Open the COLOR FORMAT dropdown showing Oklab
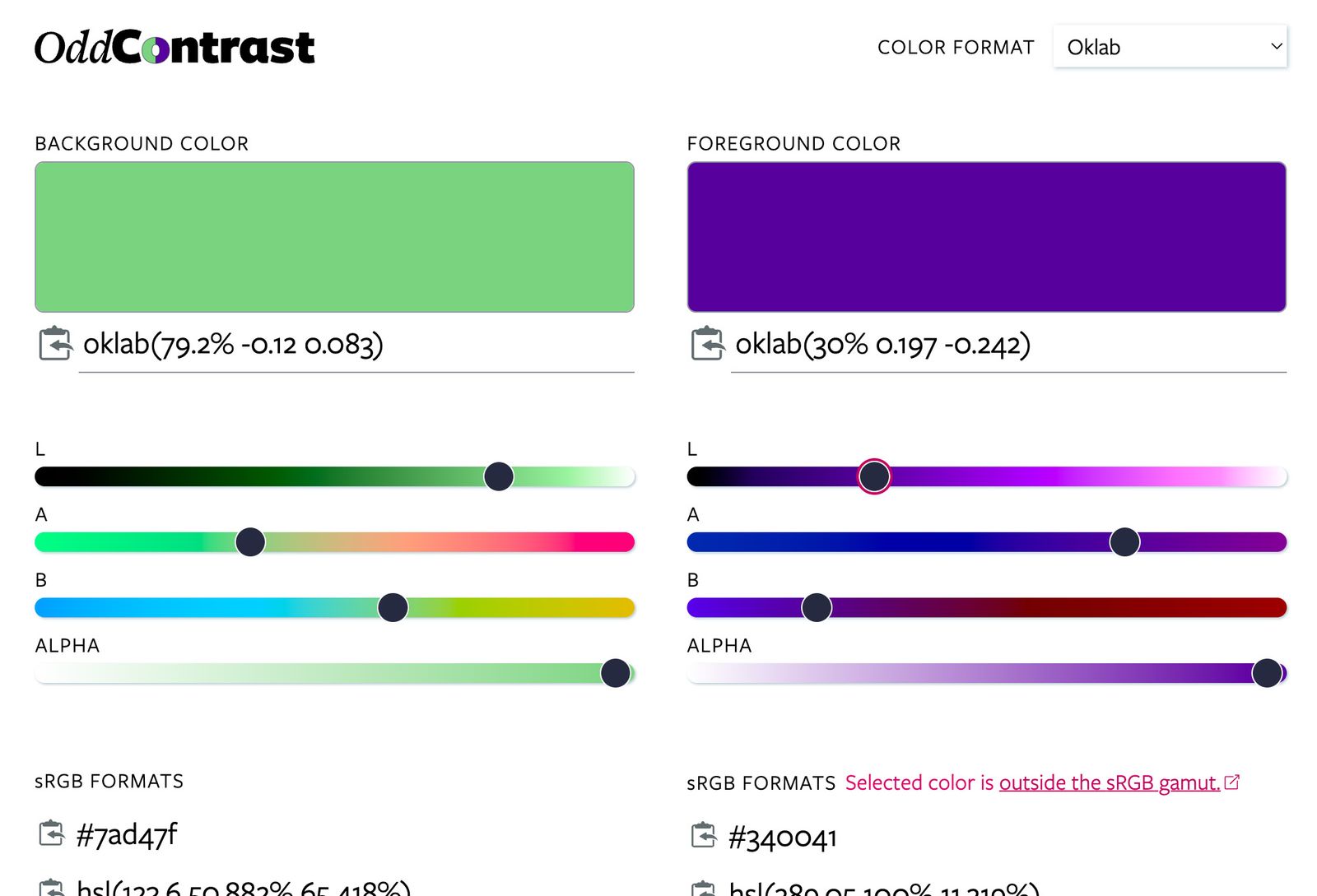This screenshot has width=1317, height=896. tap(1169, 46)
